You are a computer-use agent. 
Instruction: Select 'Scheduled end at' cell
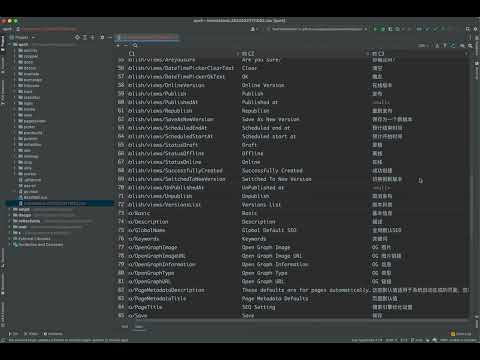(x=266, y=128)
